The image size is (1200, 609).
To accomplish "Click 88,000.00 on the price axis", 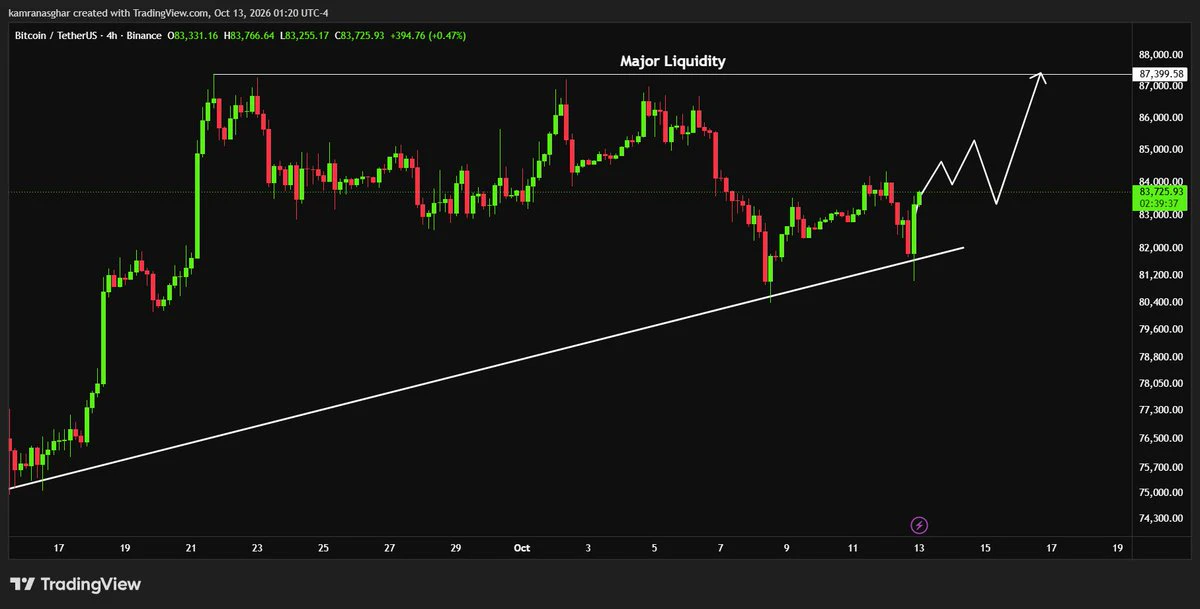I will pos(1161,55).
